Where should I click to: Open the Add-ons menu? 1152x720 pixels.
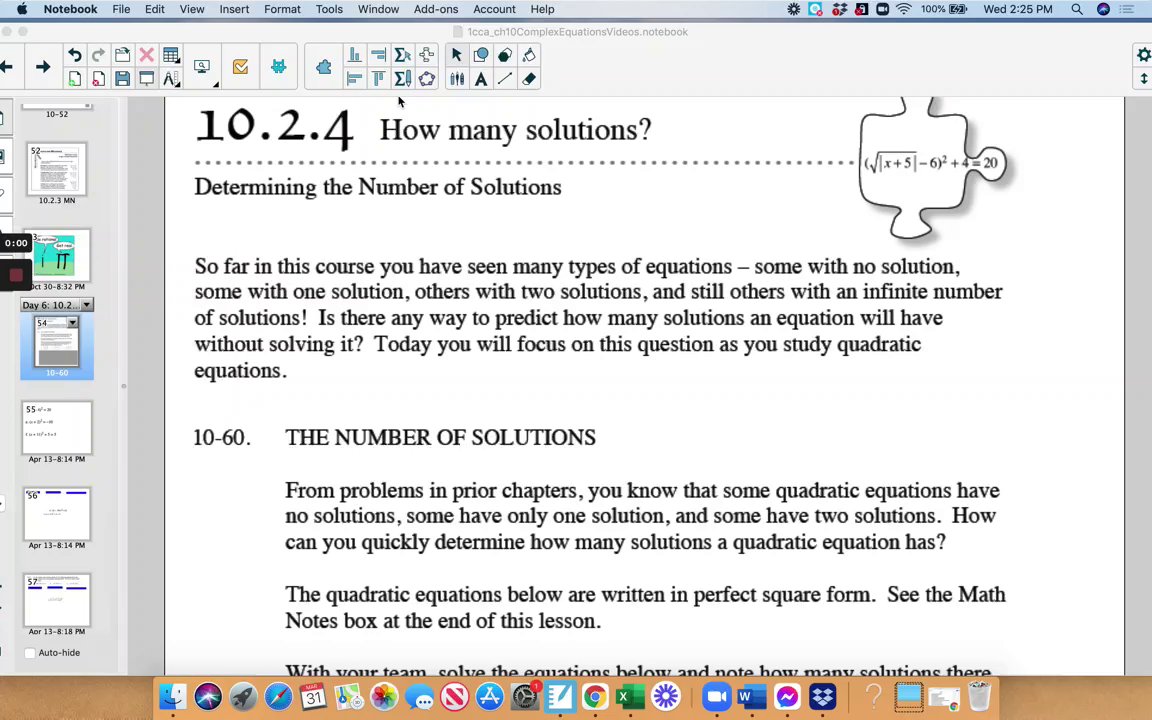pyautogui.click(x=436, y=9)
